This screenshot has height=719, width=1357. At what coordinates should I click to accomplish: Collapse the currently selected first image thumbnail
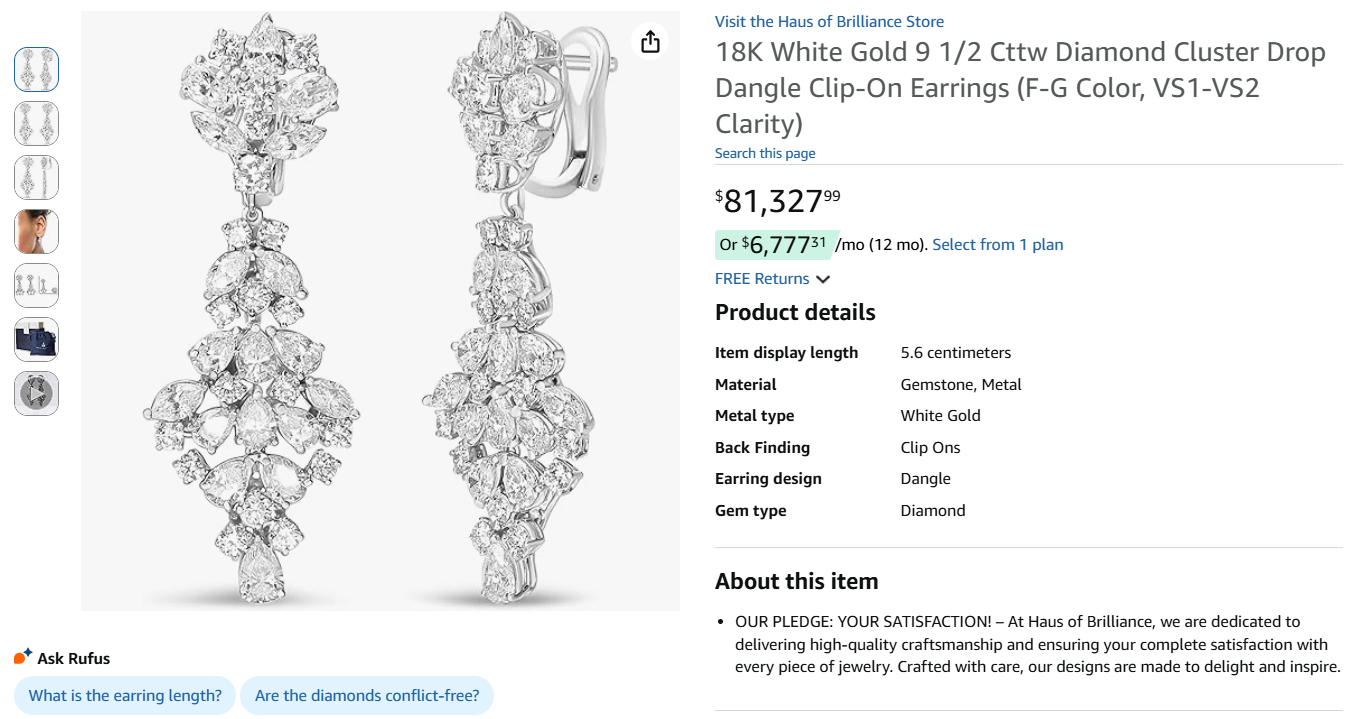(36, 69)
